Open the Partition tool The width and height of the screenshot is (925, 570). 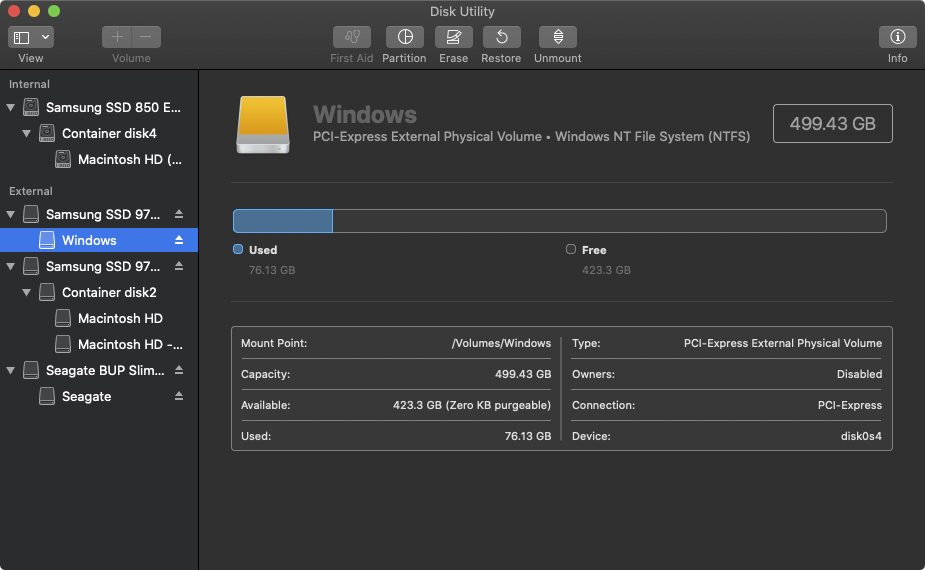pyautogui.click(x=404, y=37)
